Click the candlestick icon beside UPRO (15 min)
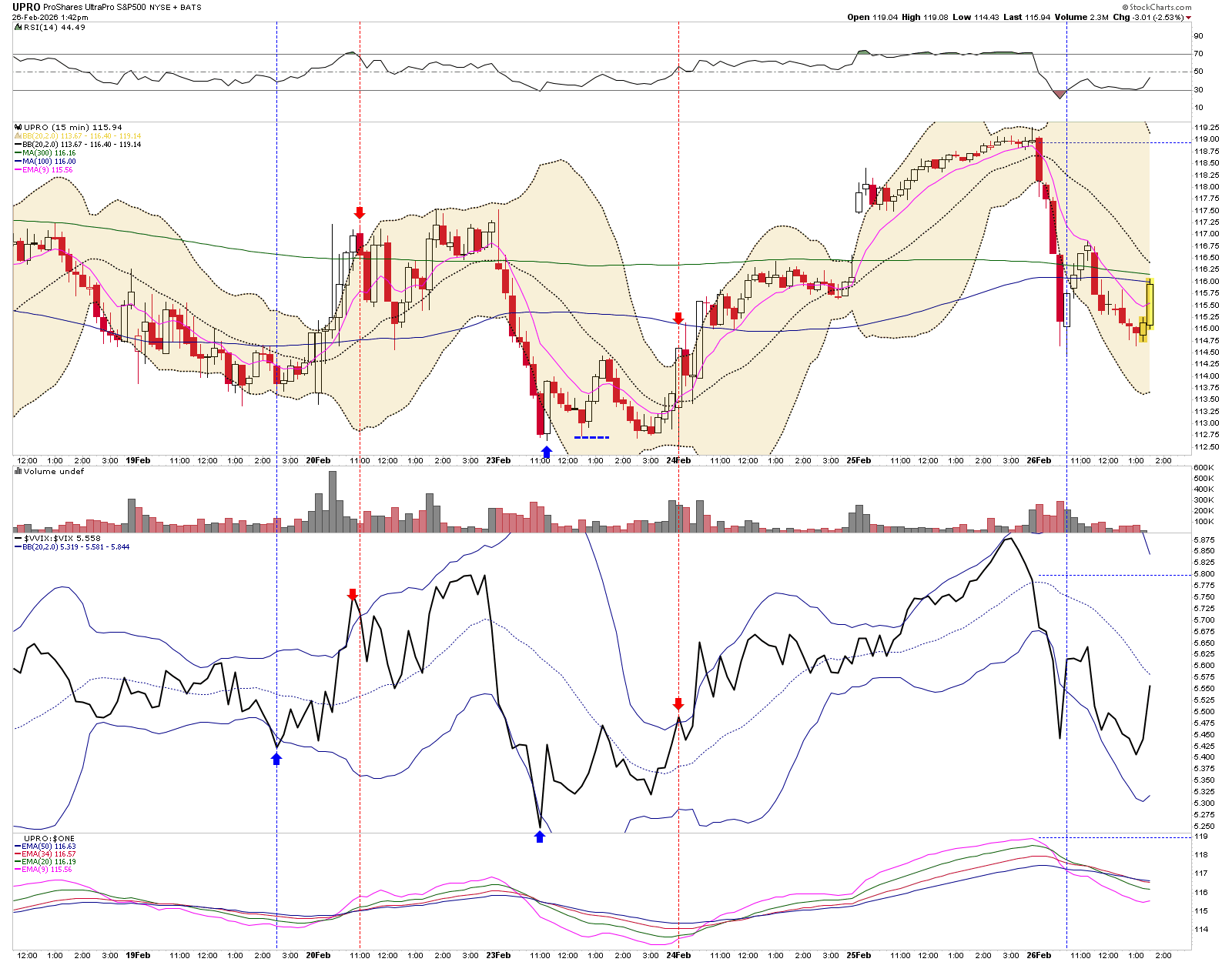The width and height of the screenshot is (1232, 962). (x=18, y=128)
